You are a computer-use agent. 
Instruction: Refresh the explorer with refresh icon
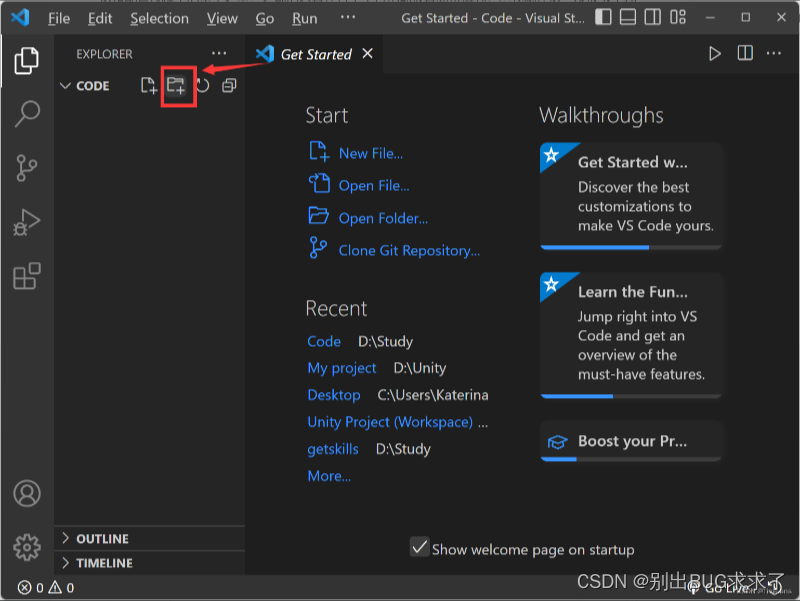tap(203, 85)
